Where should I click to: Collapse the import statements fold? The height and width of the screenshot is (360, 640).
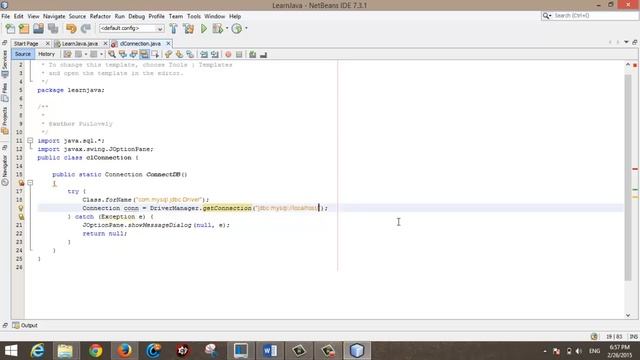point(30,140)
